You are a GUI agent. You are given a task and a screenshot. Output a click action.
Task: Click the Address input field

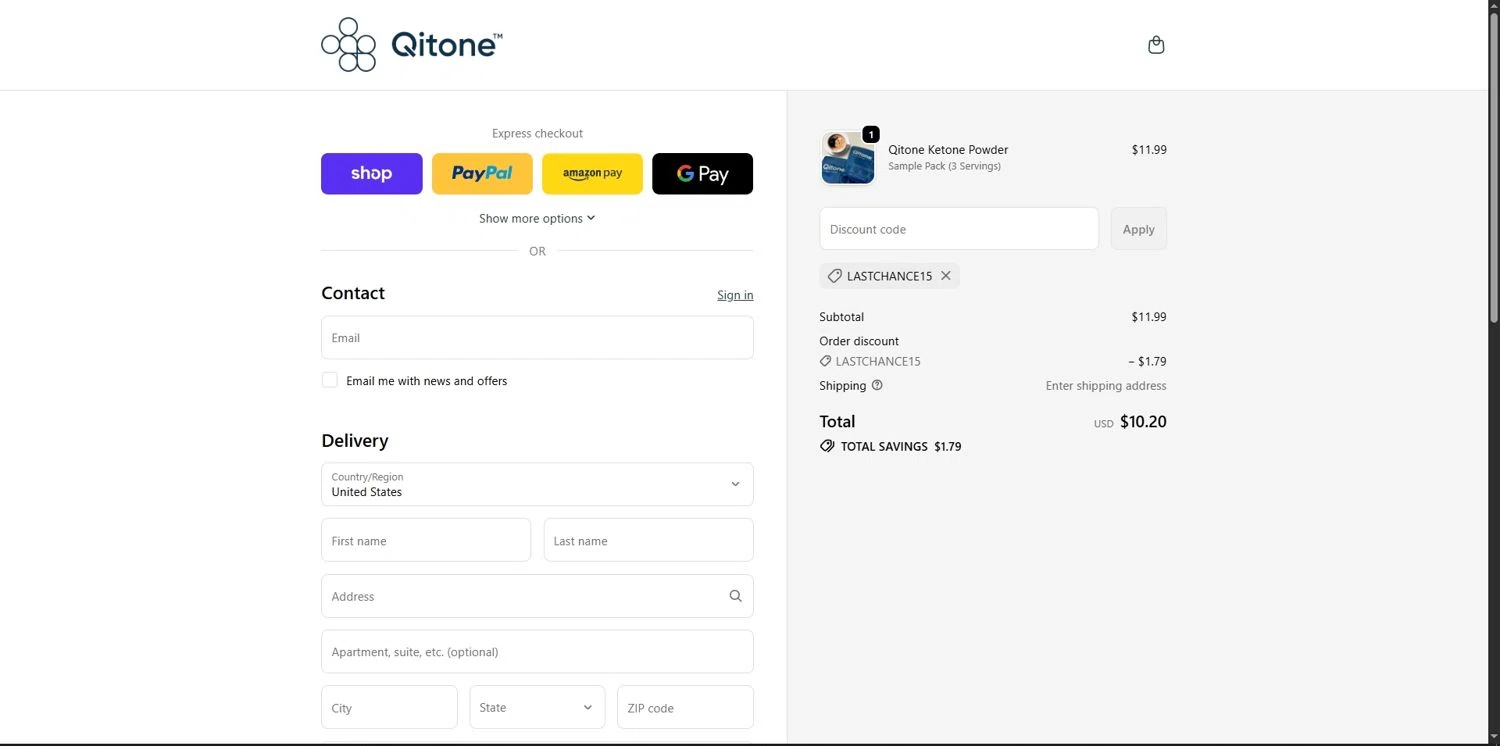[537, 596]
